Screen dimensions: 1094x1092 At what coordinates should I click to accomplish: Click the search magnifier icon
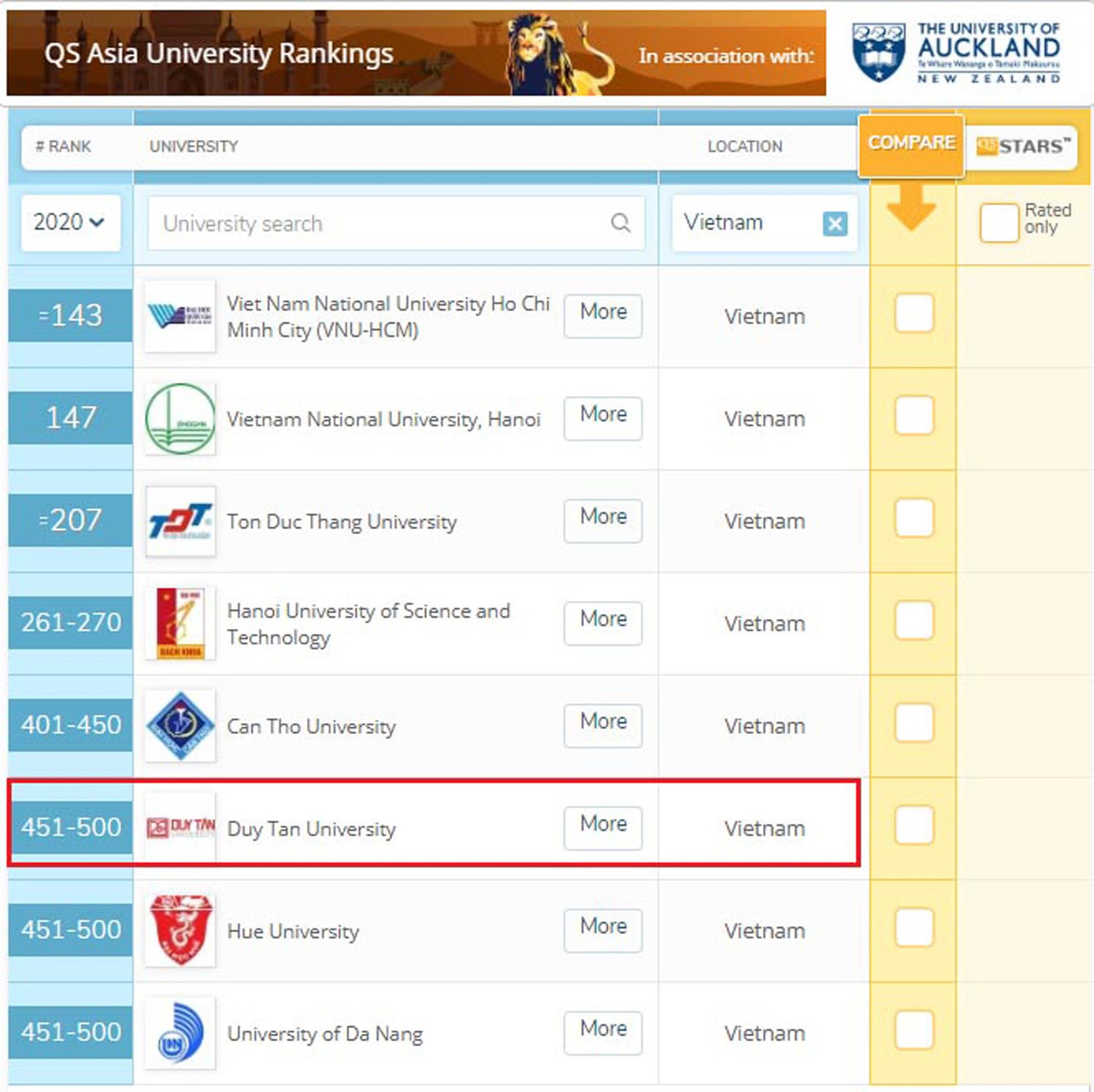coord(621,223)
